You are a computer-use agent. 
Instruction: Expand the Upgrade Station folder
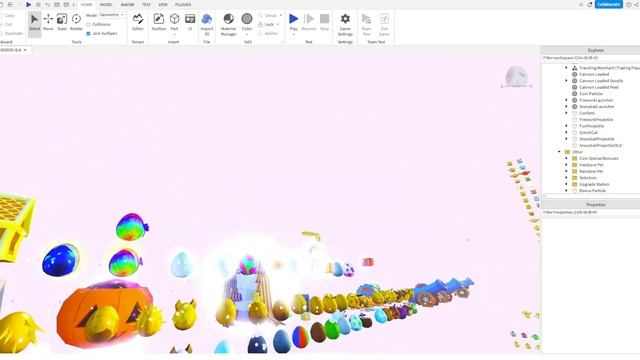pyautogui.click(x=566, y=184)
